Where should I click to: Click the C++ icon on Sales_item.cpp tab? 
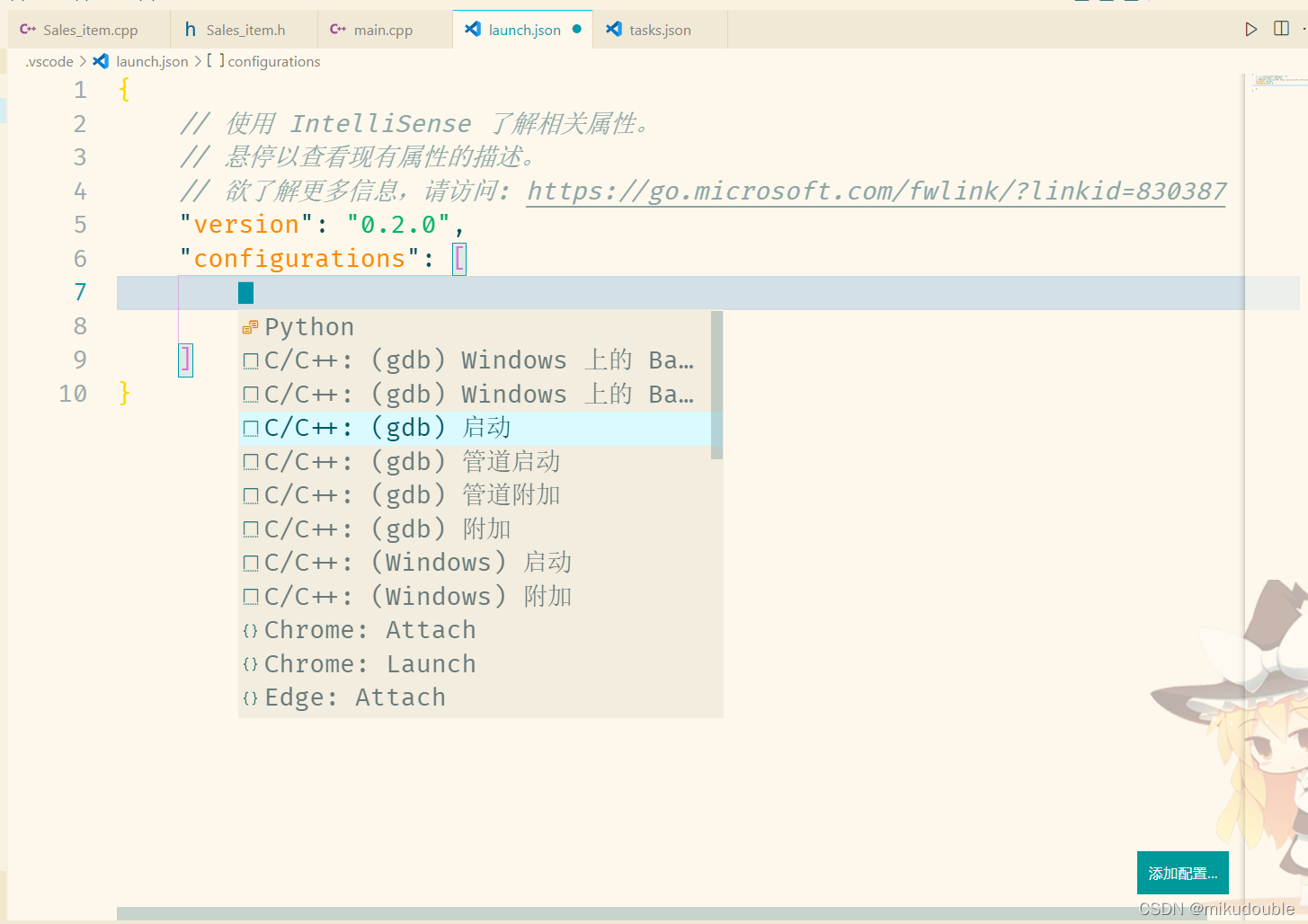[28, 30]
